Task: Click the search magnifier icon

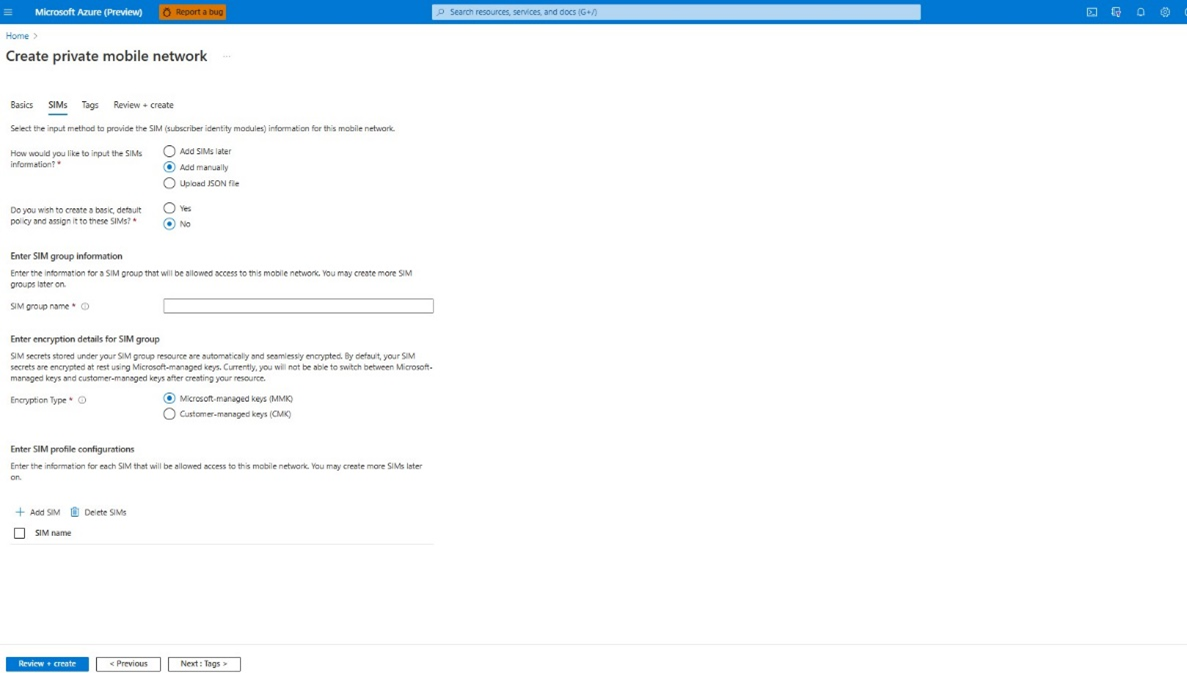Action: 441,12
